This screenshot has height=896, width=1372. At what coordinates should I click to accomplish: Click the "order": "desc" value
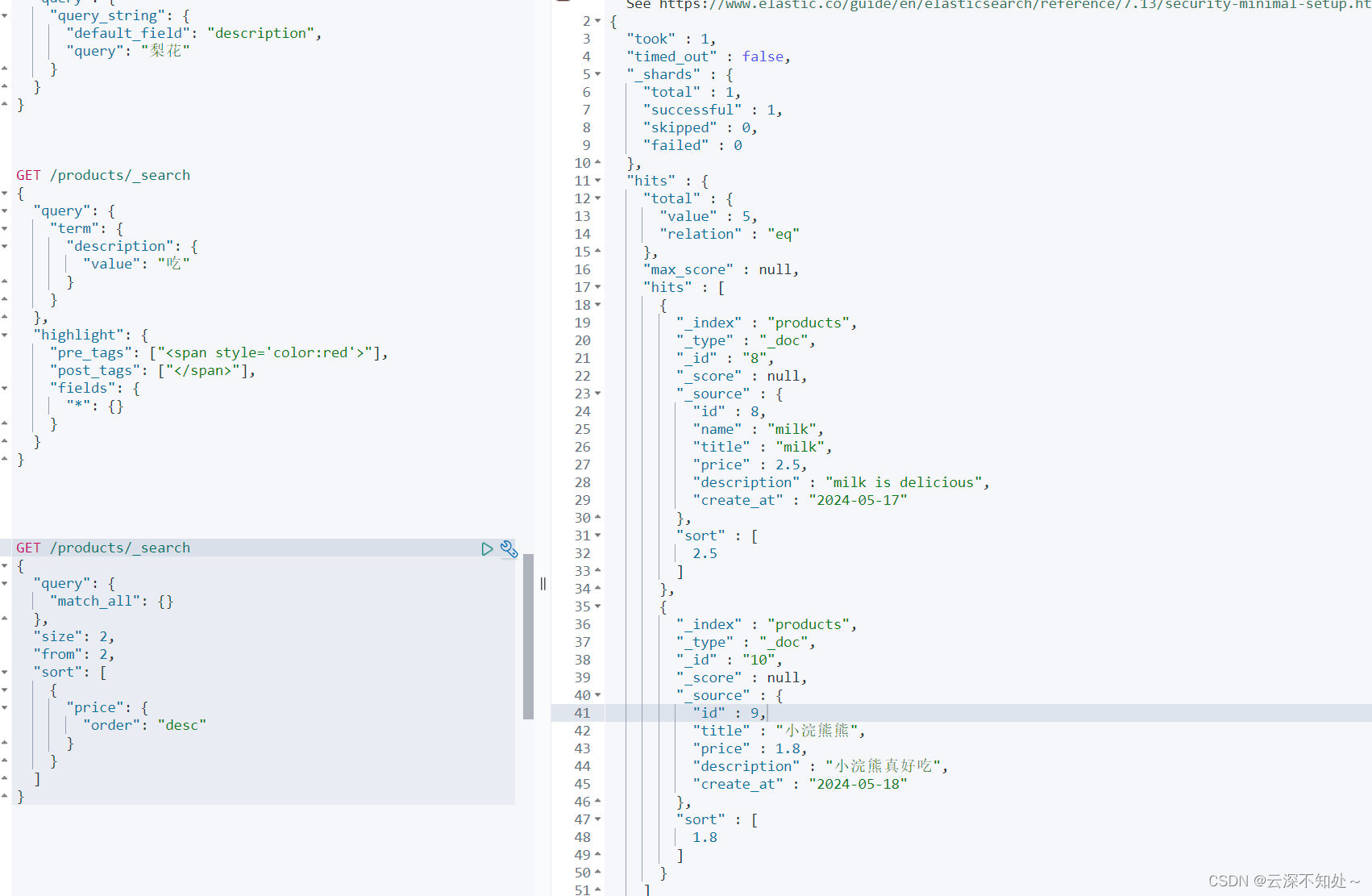[182, 726]
